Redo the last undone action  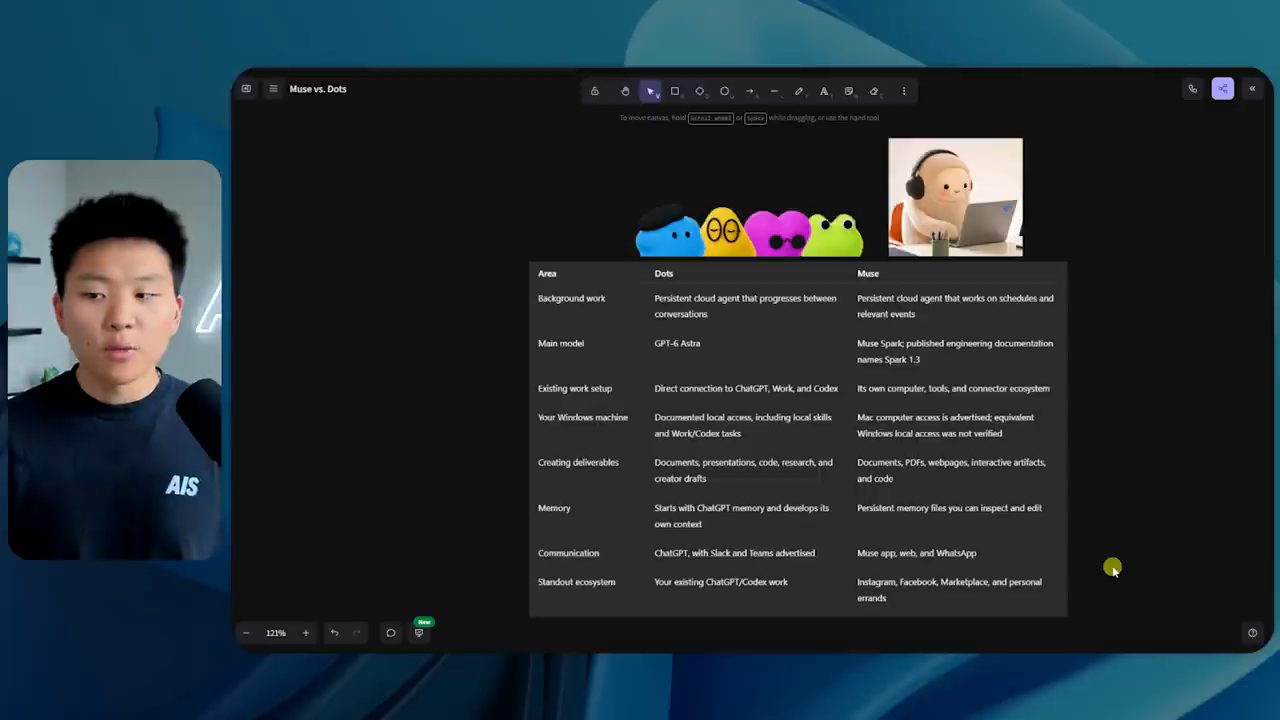357,633
